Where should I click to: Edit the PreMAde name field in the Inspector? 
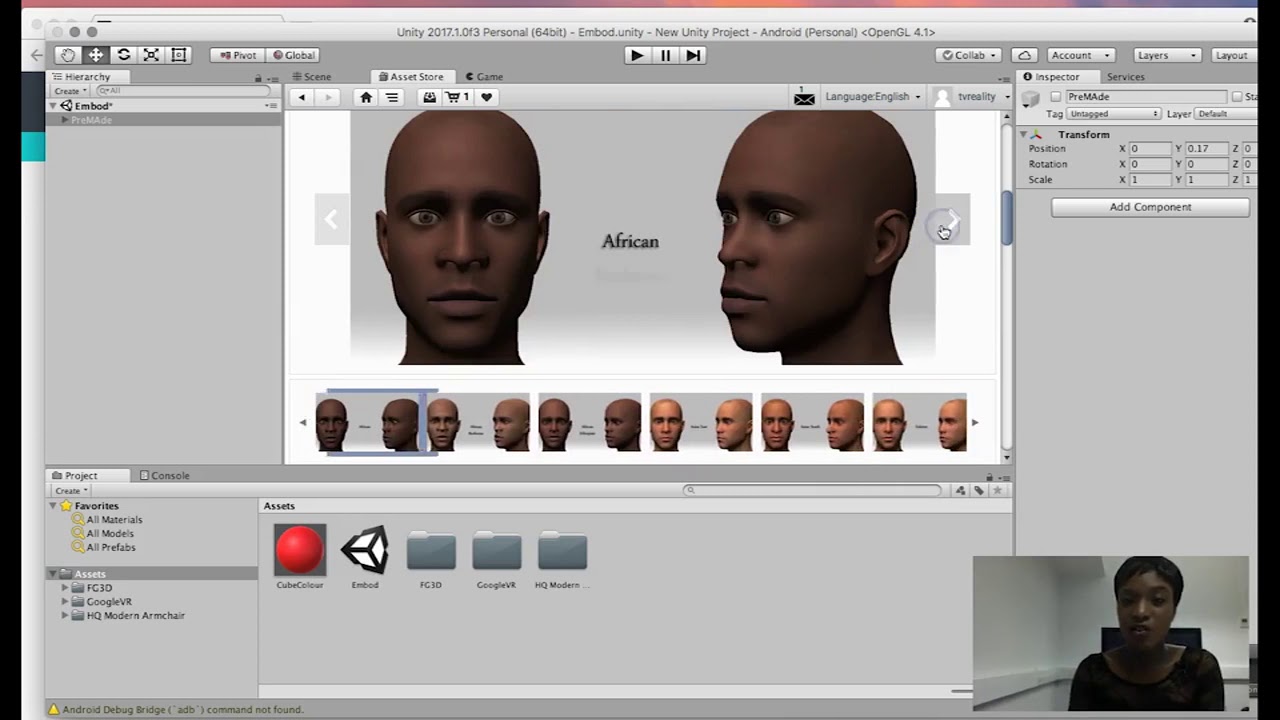pos(1146,97)
